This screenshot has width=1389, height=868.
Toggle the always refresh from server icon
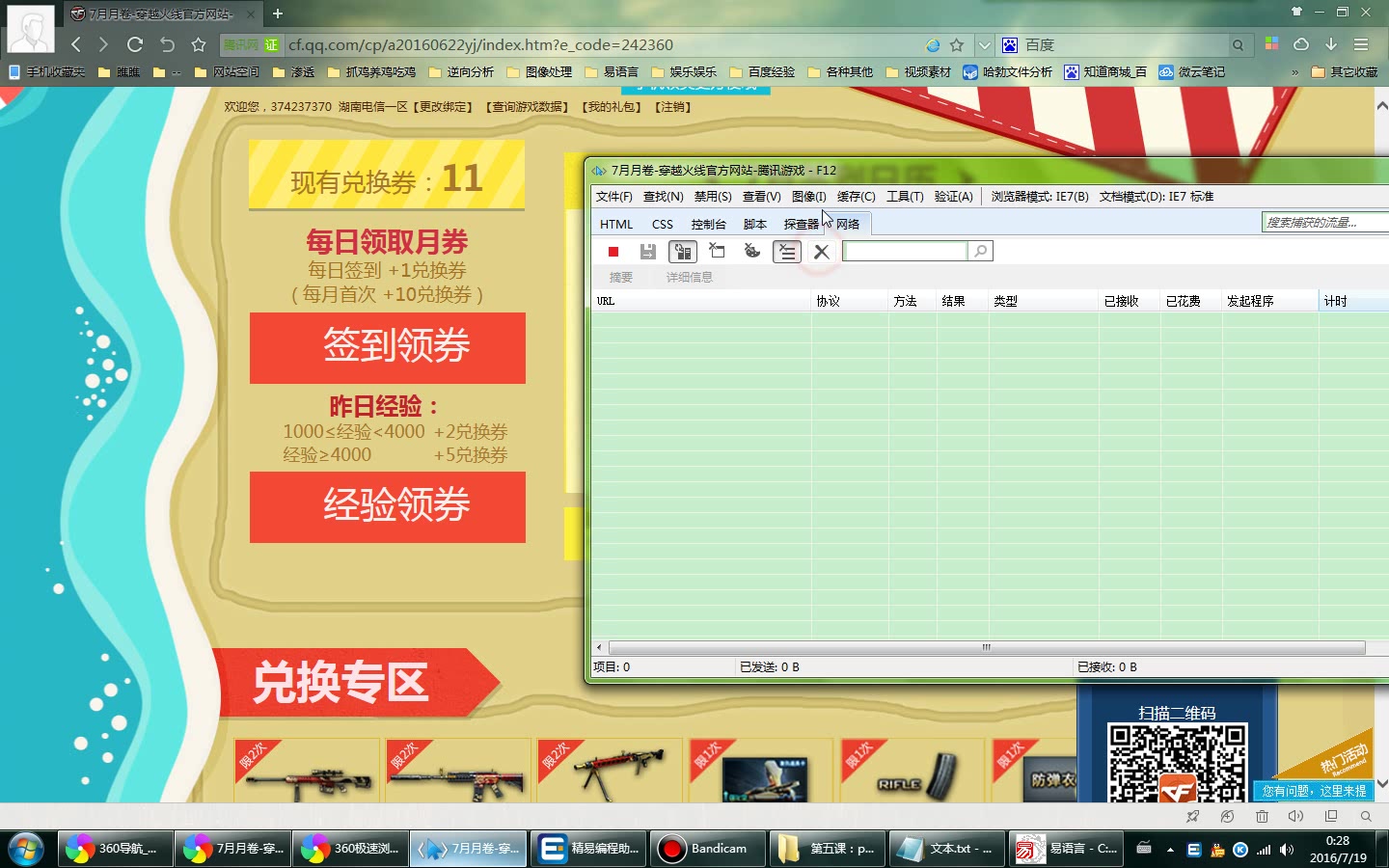pyautogui.click(x=683, y=252)
